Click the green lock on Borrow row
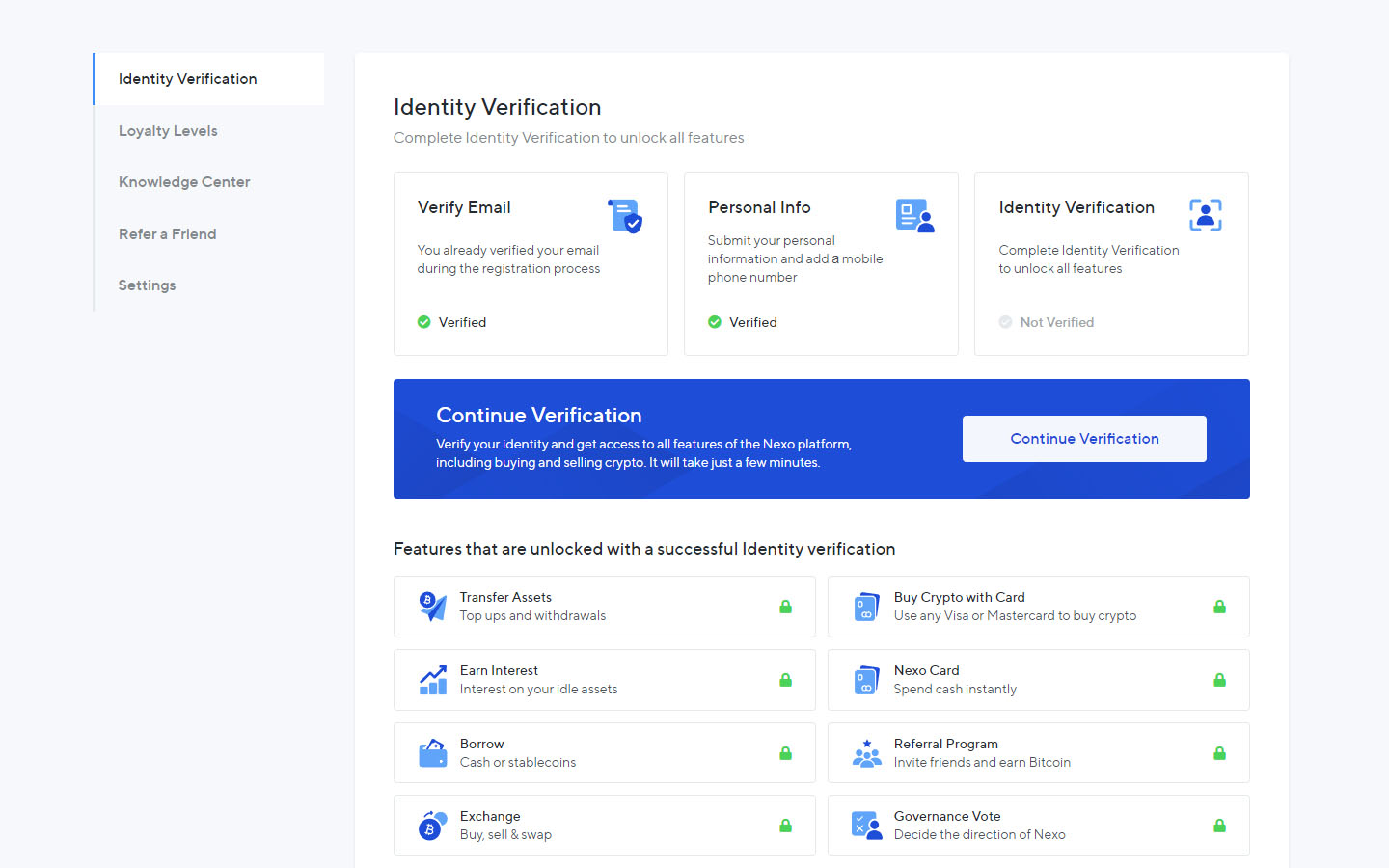This screenshot has height=868, width=1389. click(785, 753)
